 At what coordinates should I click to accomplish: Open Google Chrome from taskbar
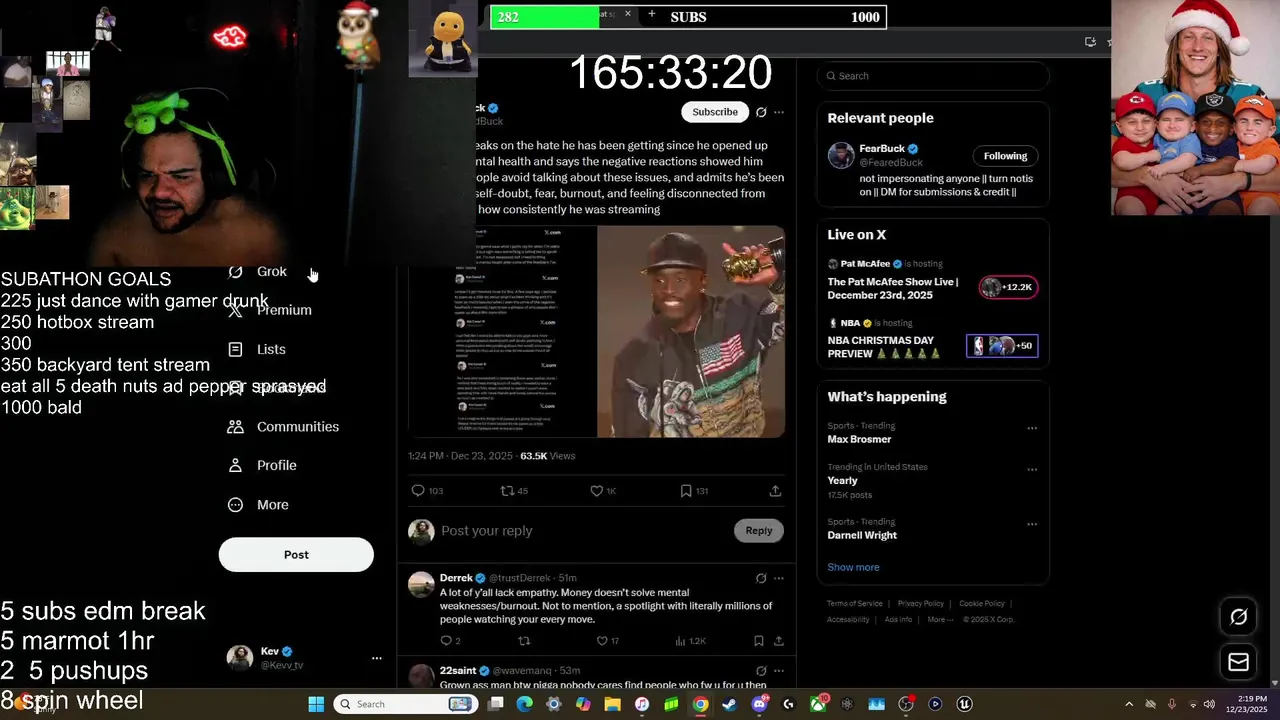pyautogui.click(x=700, y=704)
